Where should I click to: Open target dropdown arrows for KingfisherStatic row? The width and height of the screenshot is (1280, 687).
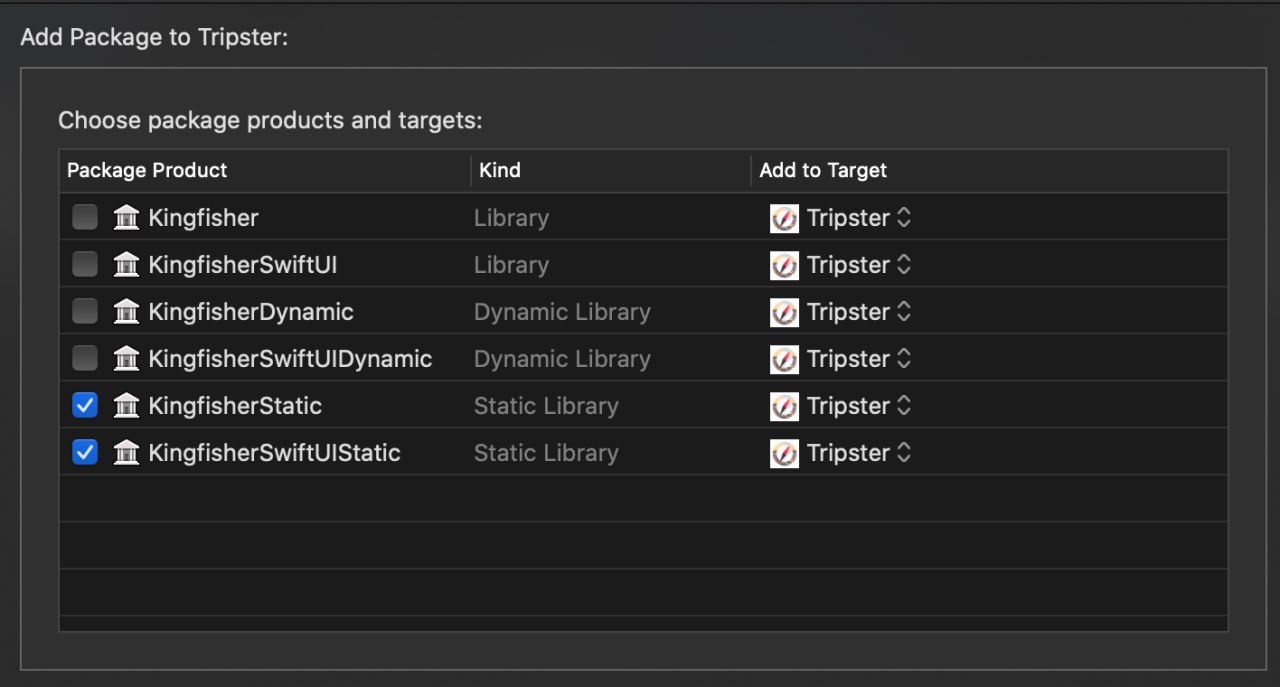click(904, 406)
